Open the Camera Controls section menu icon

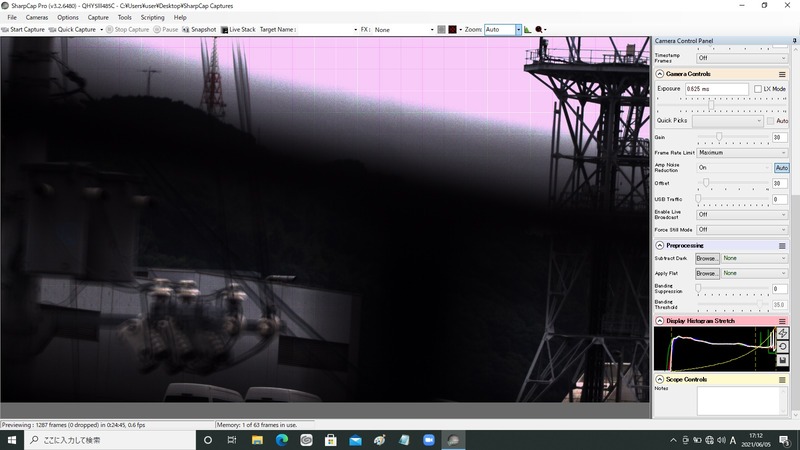tap(782, 74)
